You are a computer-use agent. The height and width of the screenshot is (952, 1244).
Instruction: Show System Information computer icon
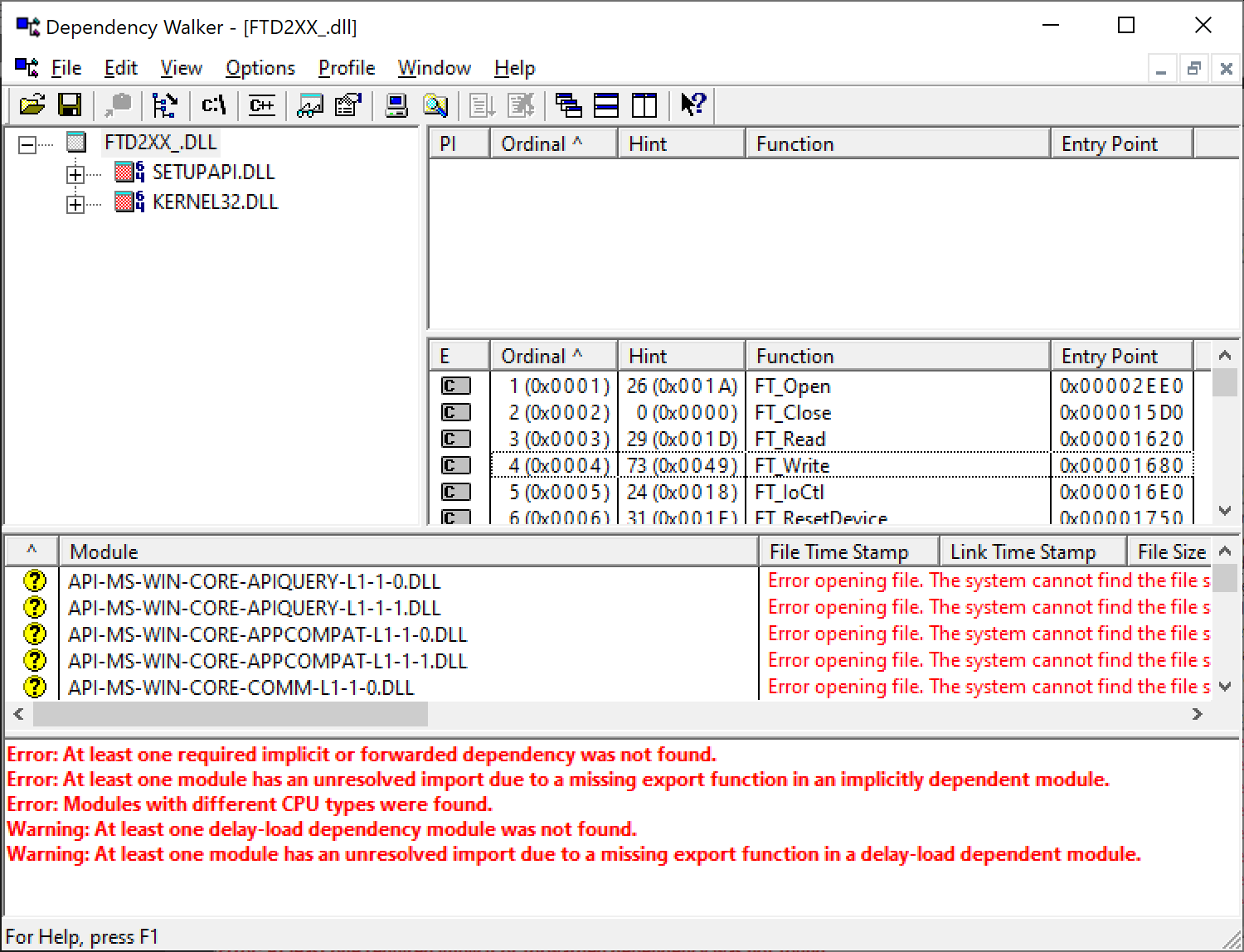click(397, 105)
